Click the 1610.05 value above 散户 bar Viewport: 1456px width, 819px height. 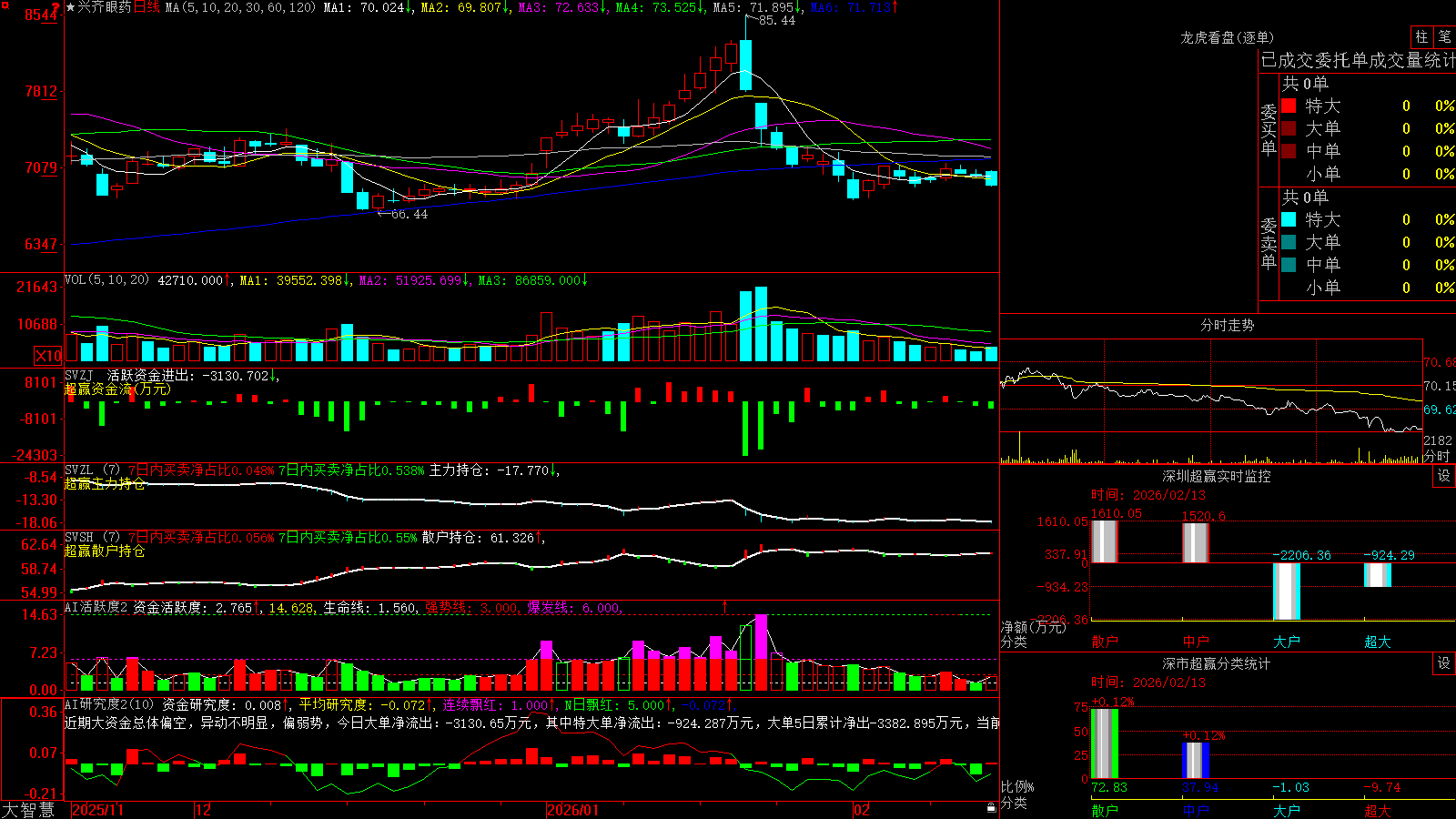coord(1116,514)
